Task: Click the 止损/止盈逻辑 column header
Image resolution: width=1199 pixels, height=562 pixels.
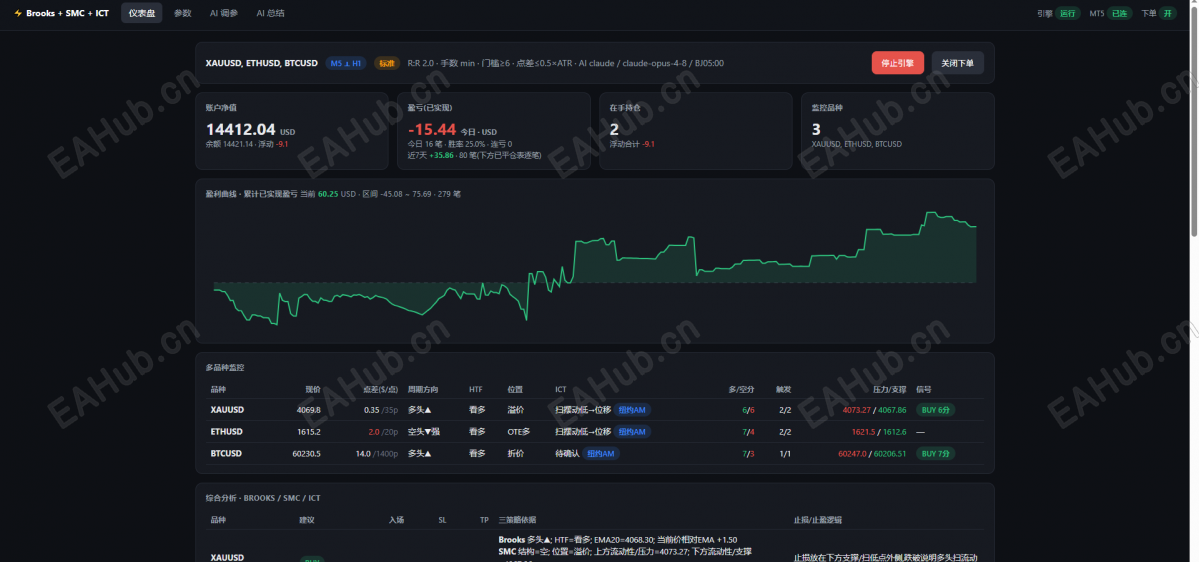Action: (x=818, y=520)
